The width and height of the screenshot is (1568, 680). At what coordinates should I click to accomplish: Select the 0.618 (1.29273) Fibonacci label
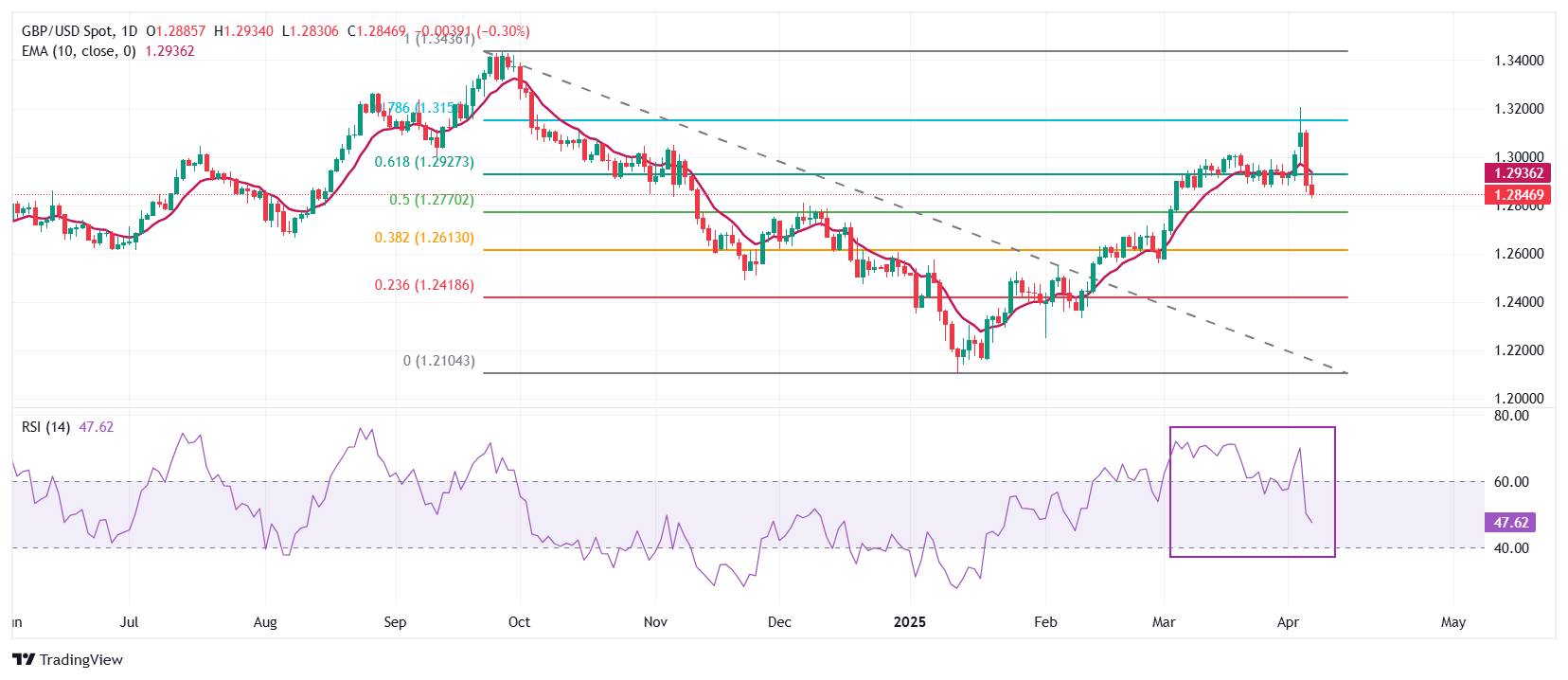click(x=423, y=162)
